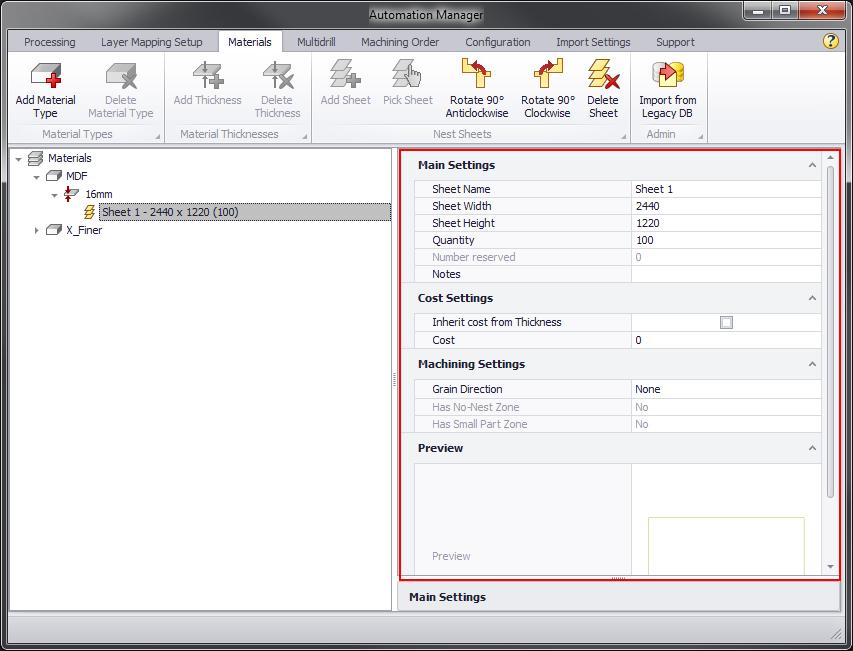The width and height of the screenshot is (853, 651).
Task: Click the properties panel scroll down arrow
Action: (x=830, y=567)
